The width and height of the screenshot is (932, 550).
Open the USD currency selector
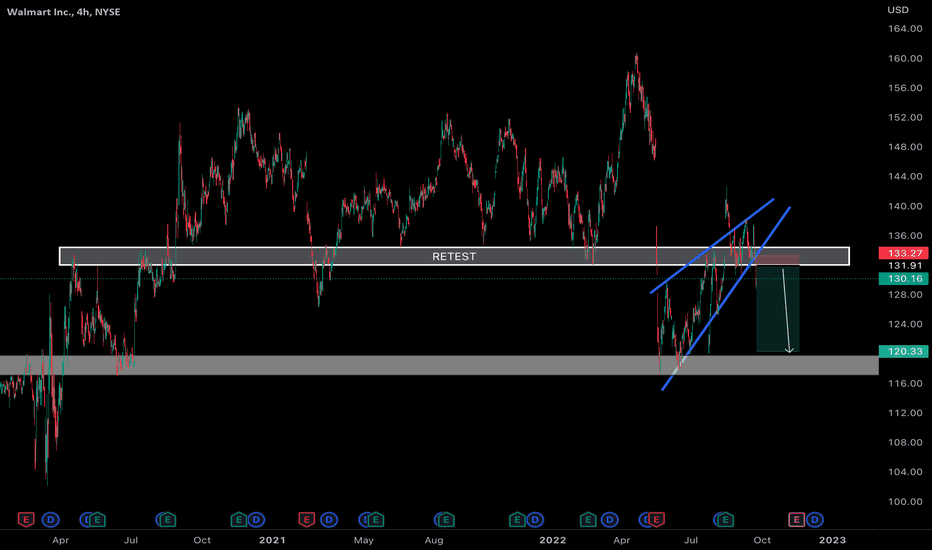(898, 10)
